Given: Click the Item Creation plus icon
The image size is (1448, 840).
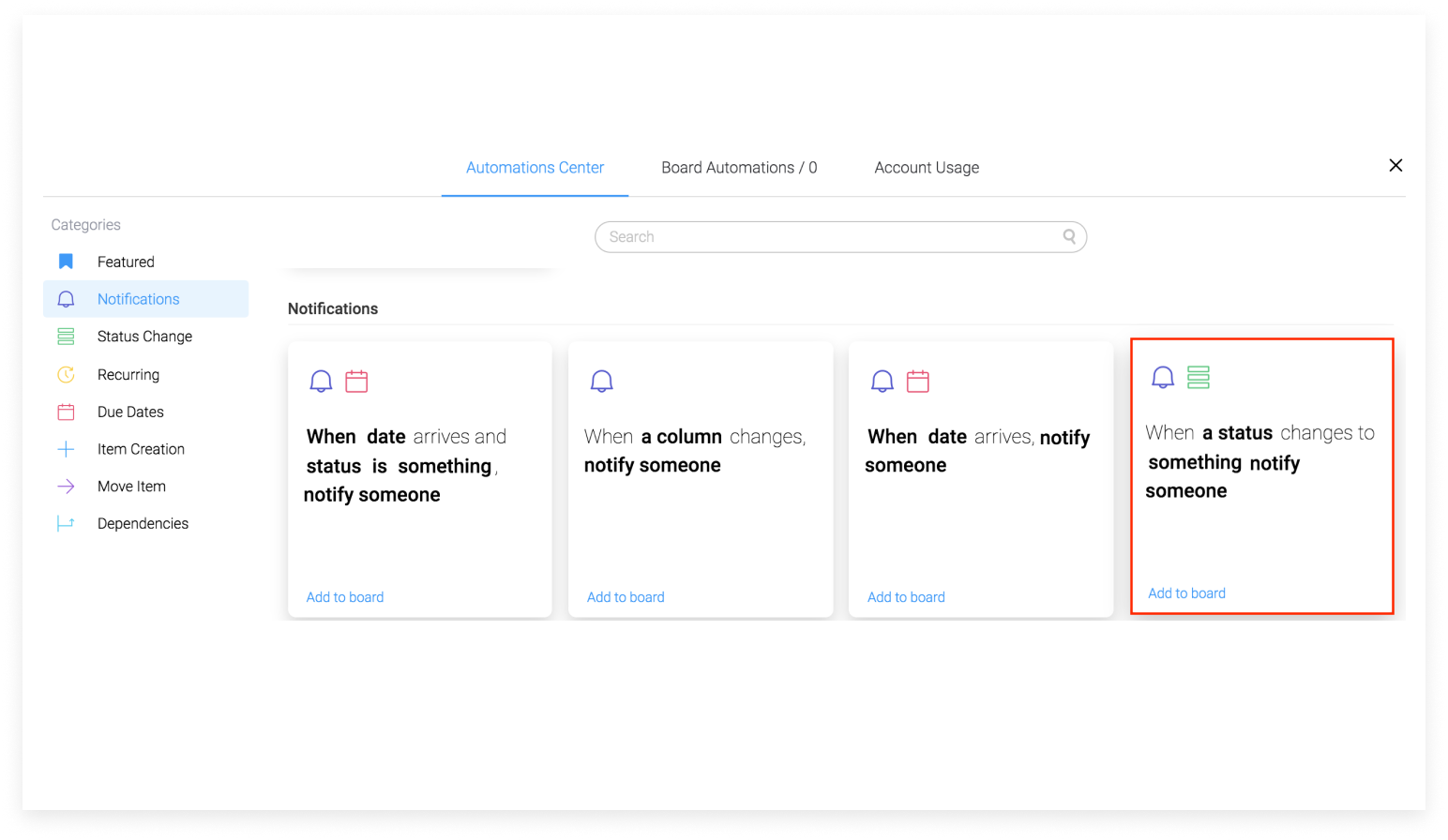Looking at the screenshot, I should tap(66, 449).
